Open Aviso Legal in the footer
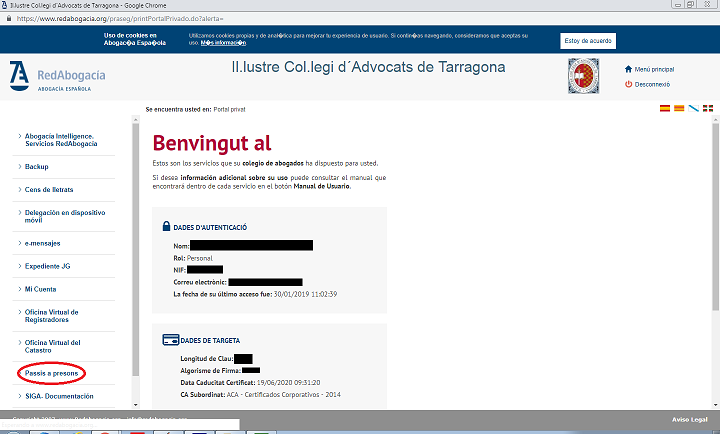Screen dimensions: 720x434 [690, 420]
